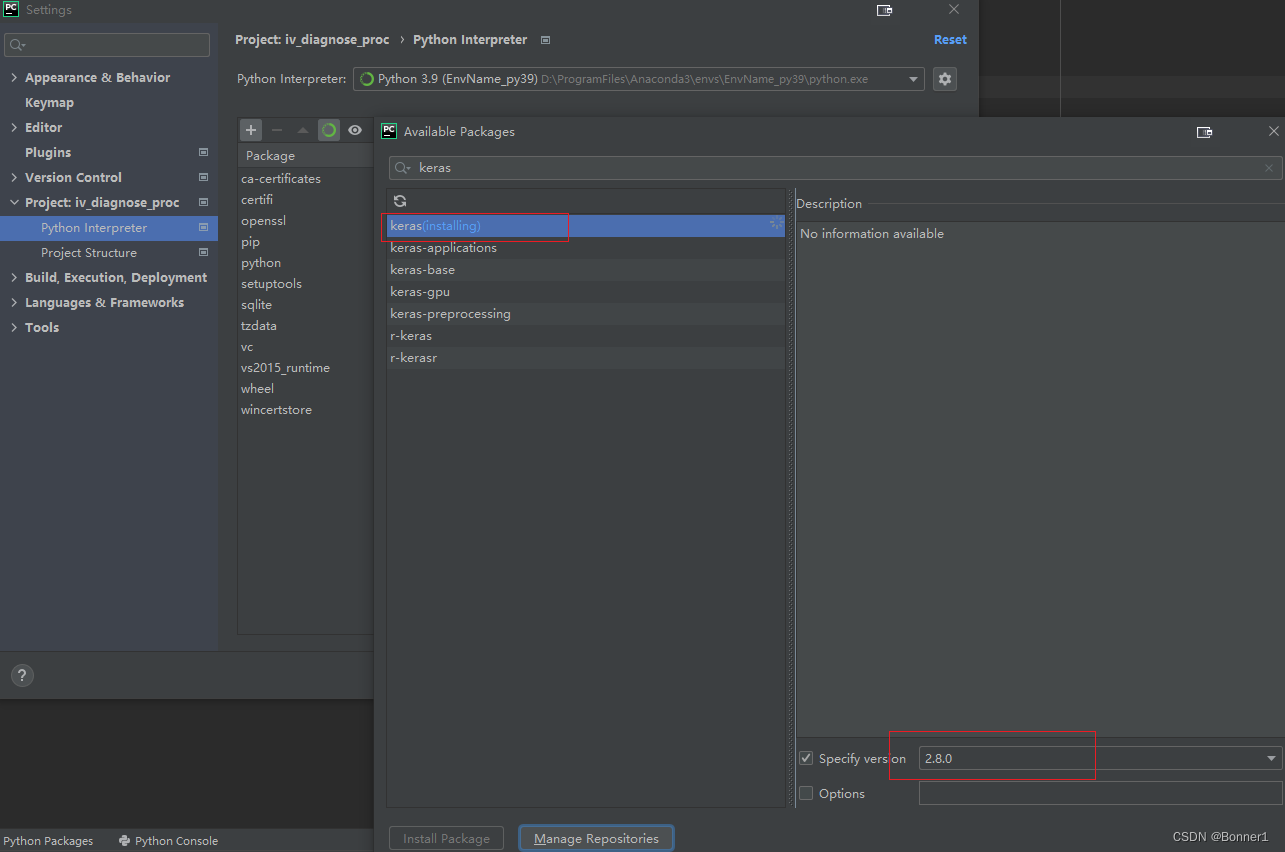Click the add package plus icon

click(251, 130)
